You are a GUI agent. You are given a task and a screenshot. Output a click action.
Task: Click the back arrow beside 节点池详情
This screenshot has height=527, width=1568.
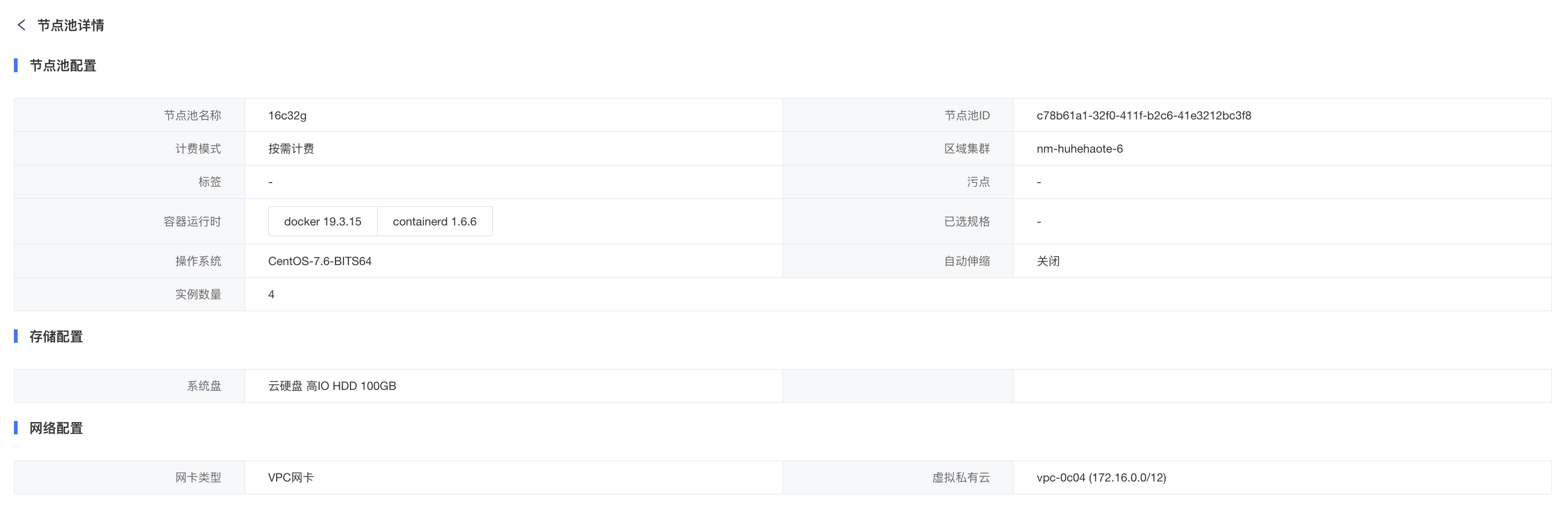click(21, 25)
